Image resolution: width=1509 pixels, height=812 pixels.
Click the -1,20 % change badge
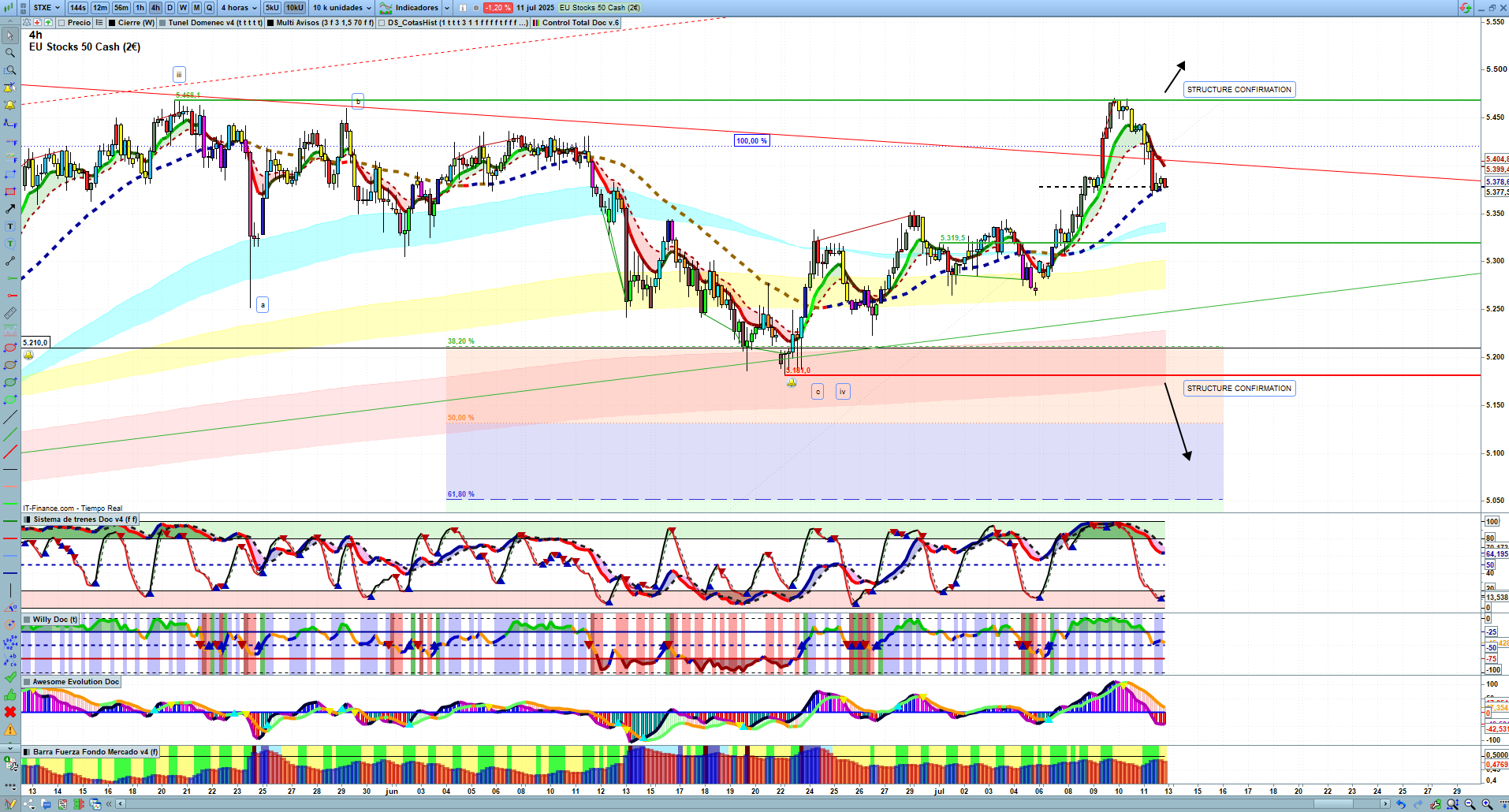tap(497, 8)
